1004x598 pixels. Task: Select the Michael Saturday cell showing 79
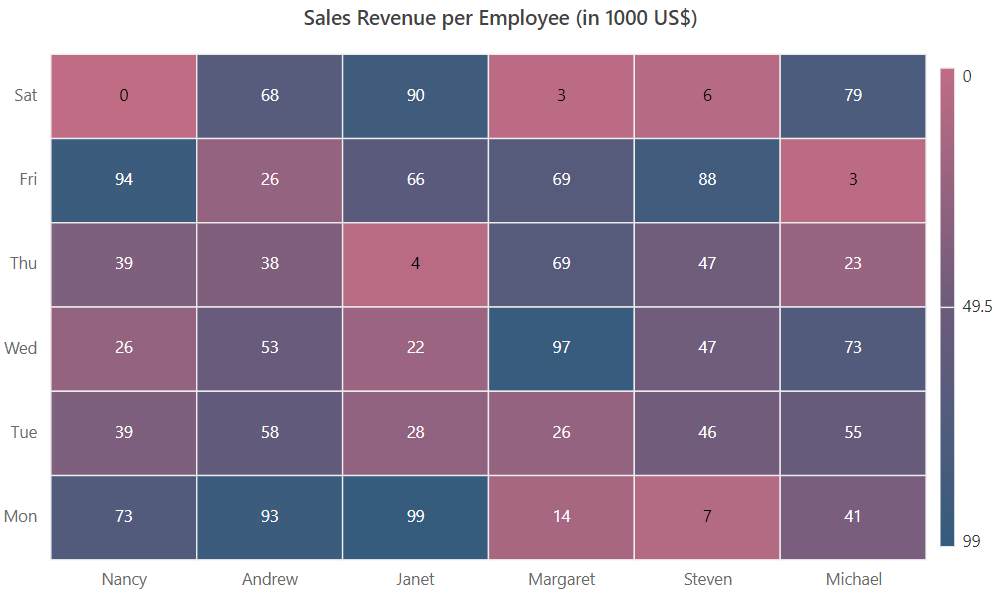[853, 96]
